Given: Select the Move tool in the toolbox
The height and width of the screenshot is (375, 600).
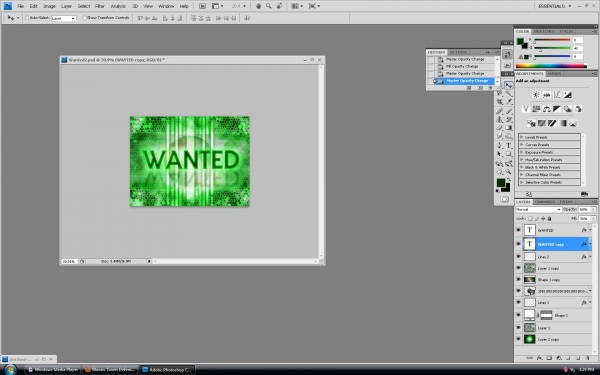Looking at the screenshot, I should [509, 85].
